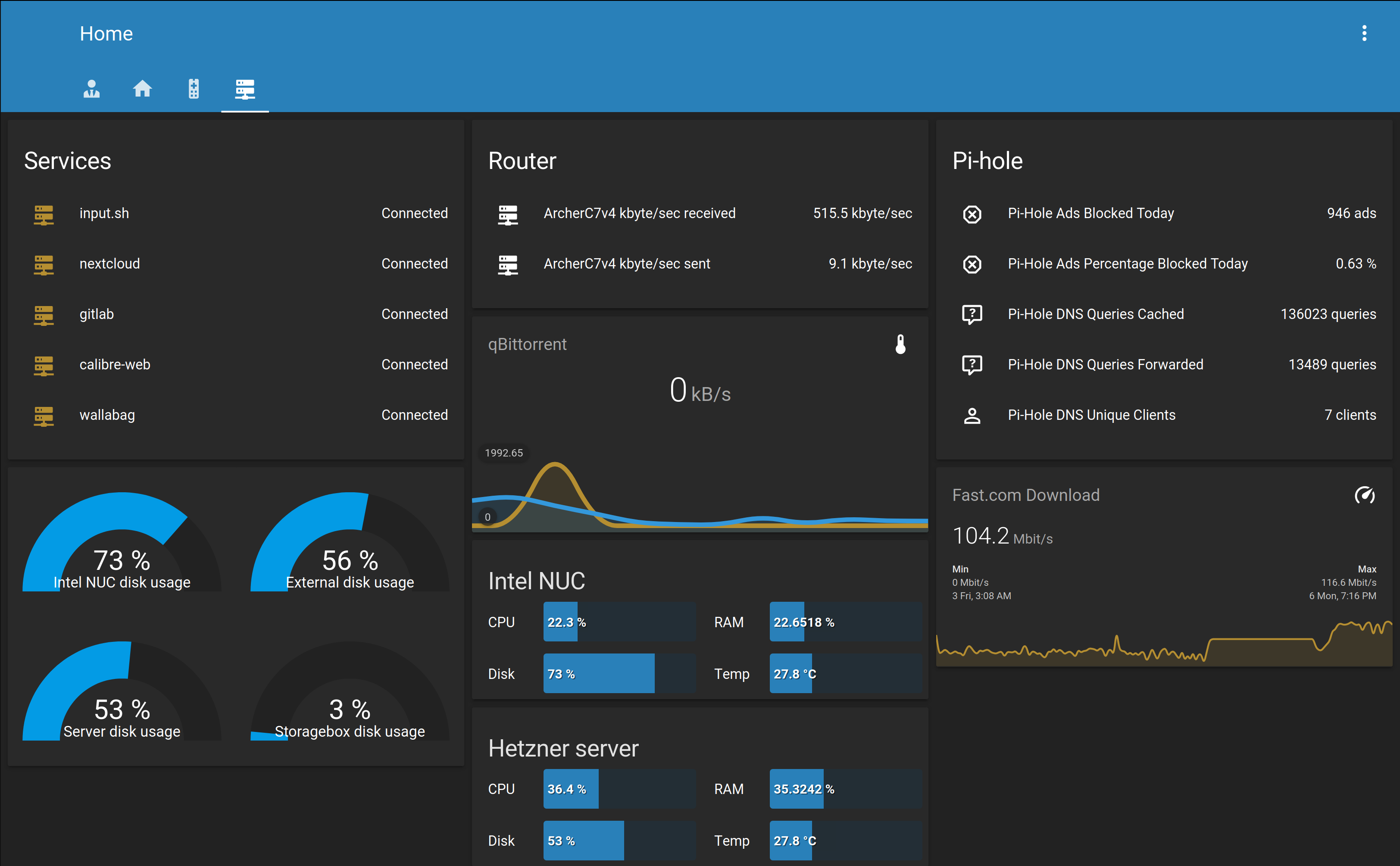Click the qBittorrent 0 kB/s reading
The height and width of the screenshot is (866, 1400).
700,391
